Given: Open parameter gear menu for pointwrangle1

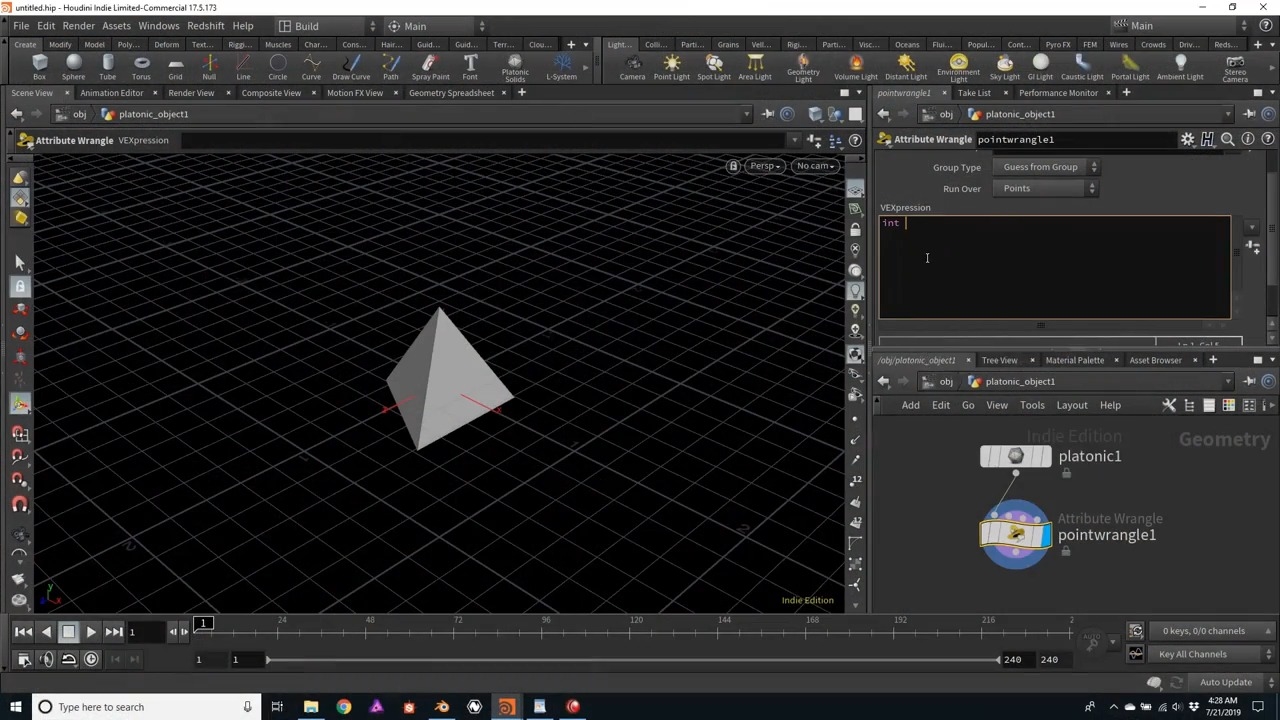Looking at the screenshot, I should point(1187,139).
